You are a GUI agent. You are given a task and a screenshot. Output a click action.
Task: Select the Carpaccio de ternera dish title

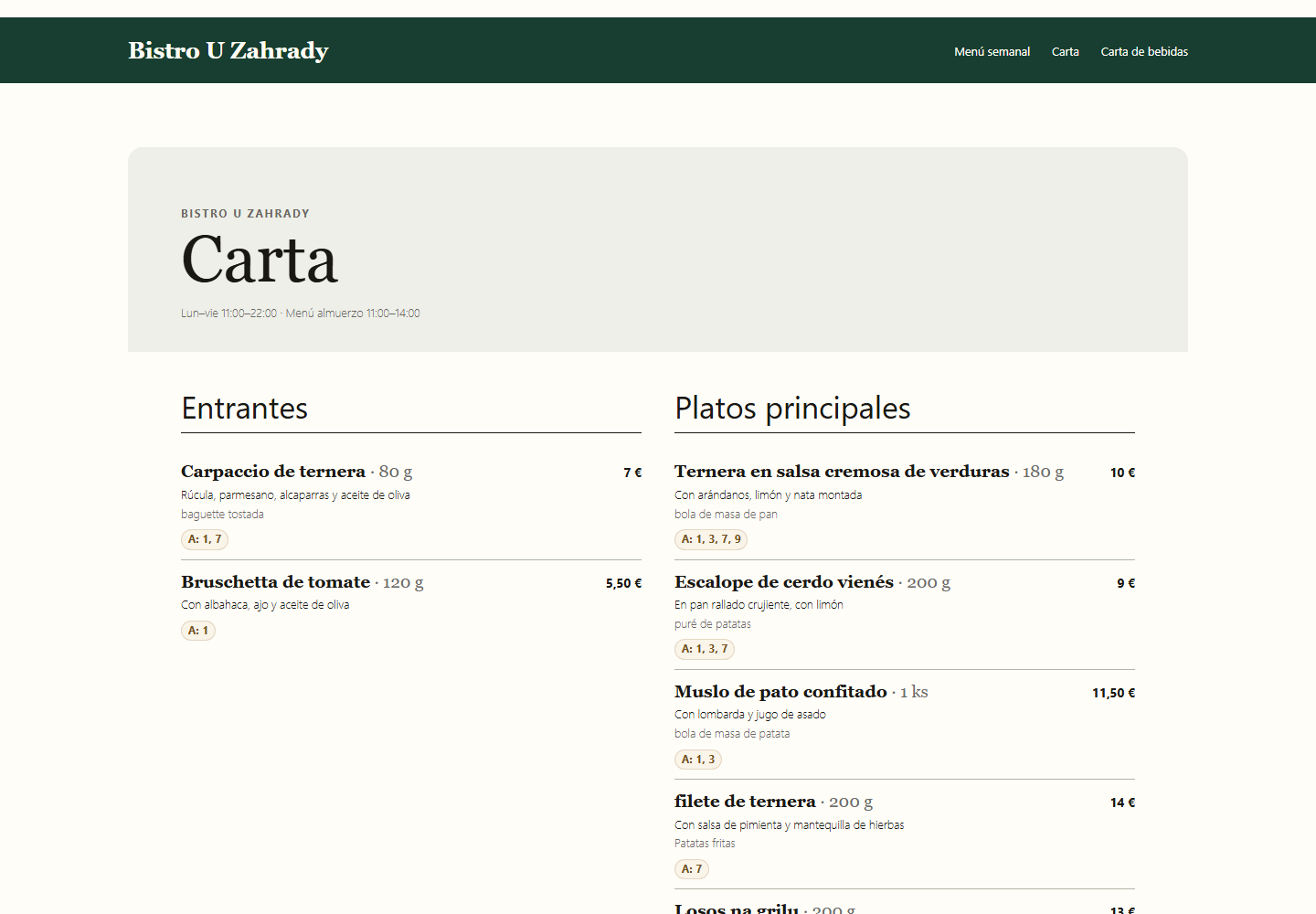pos(273,472)
